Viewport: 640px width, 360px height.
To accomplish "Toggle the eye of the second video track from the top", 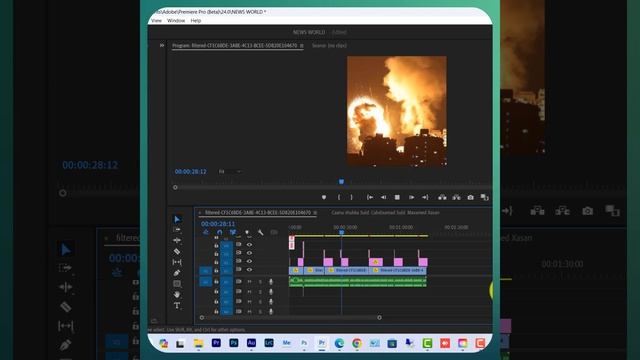I will (x=249, y=253).
